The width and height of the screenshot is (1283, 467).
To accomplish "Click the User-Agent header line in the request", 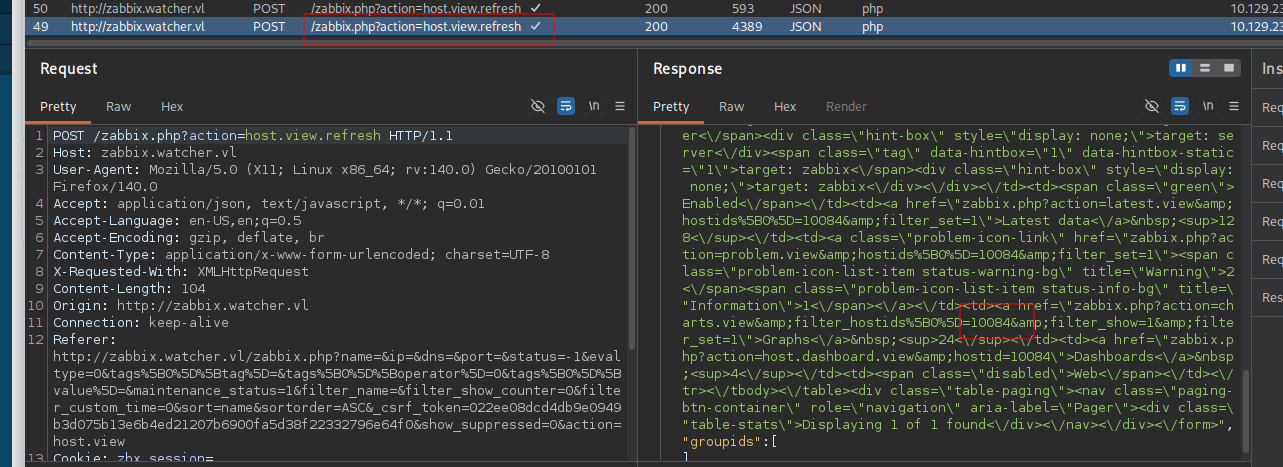I will (324, 178).
